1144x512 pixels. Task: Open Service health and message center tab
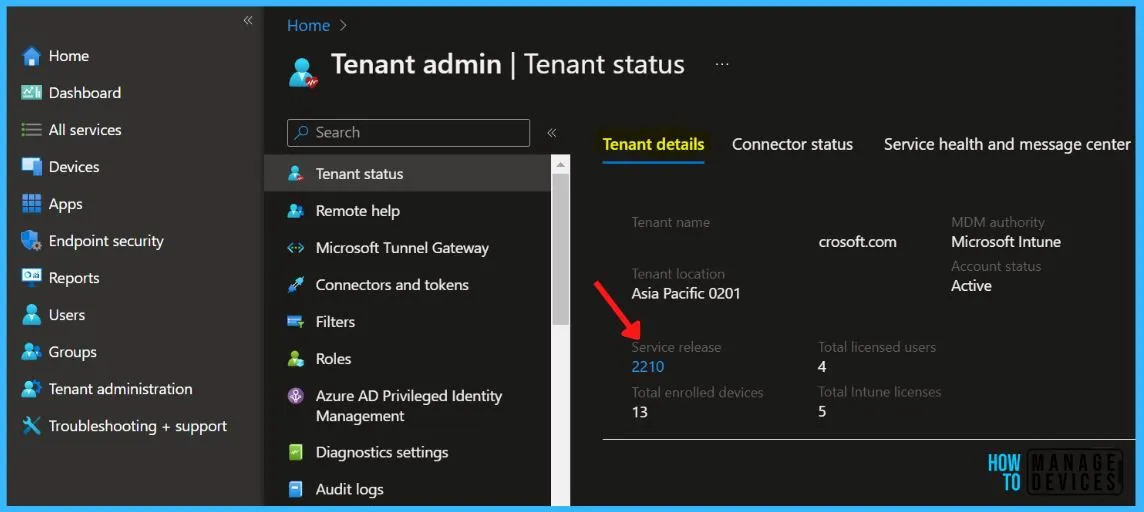tap(1007, 144)
